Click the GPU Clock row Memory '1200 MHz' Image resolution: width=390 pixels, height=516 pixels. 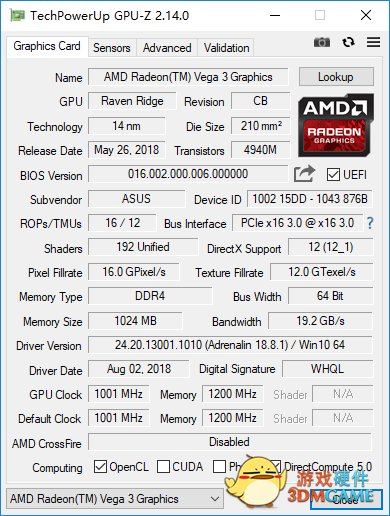tap(233, 394)
